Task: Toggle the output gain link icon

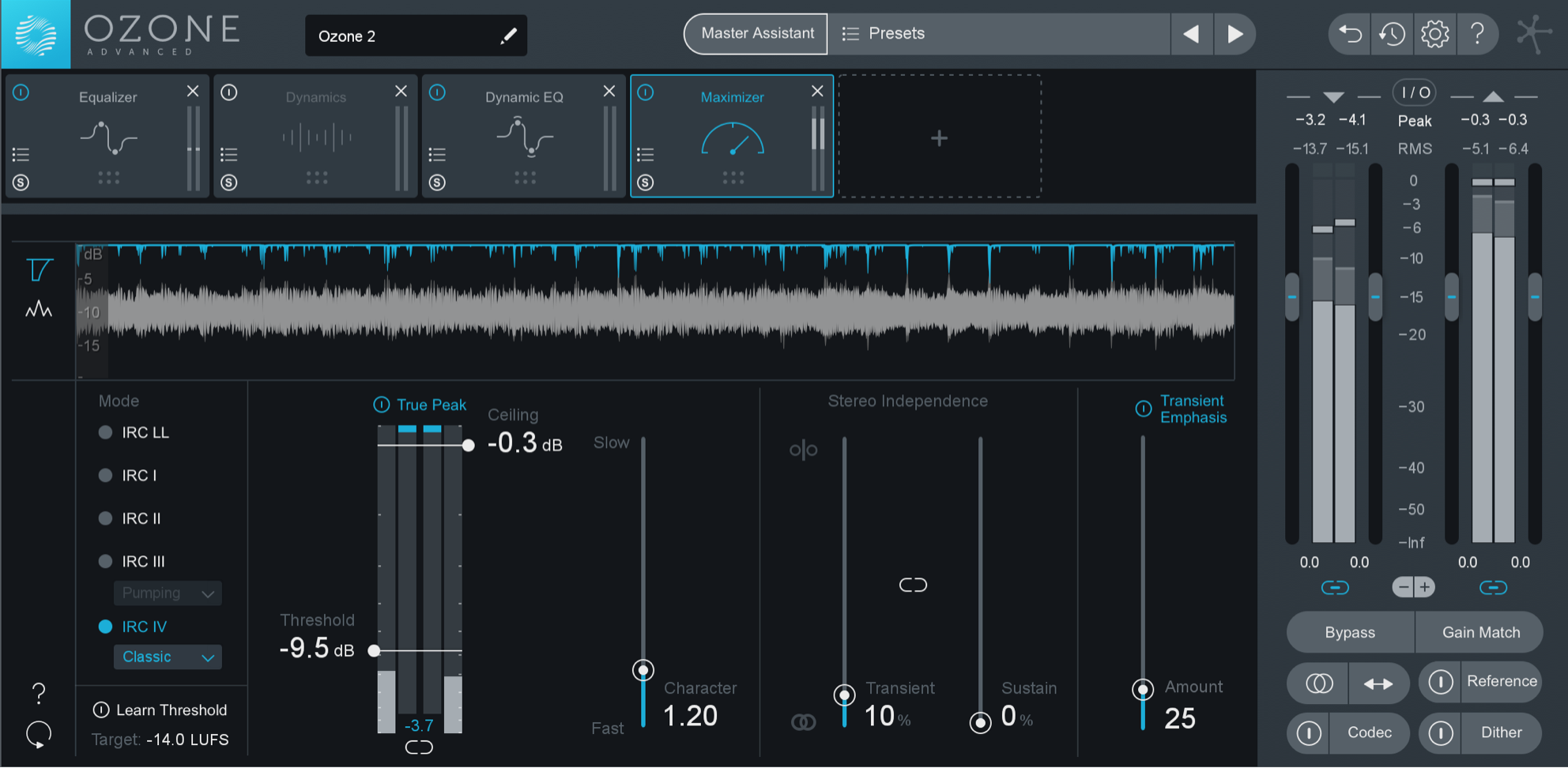Action: (x=1493, y=587)
